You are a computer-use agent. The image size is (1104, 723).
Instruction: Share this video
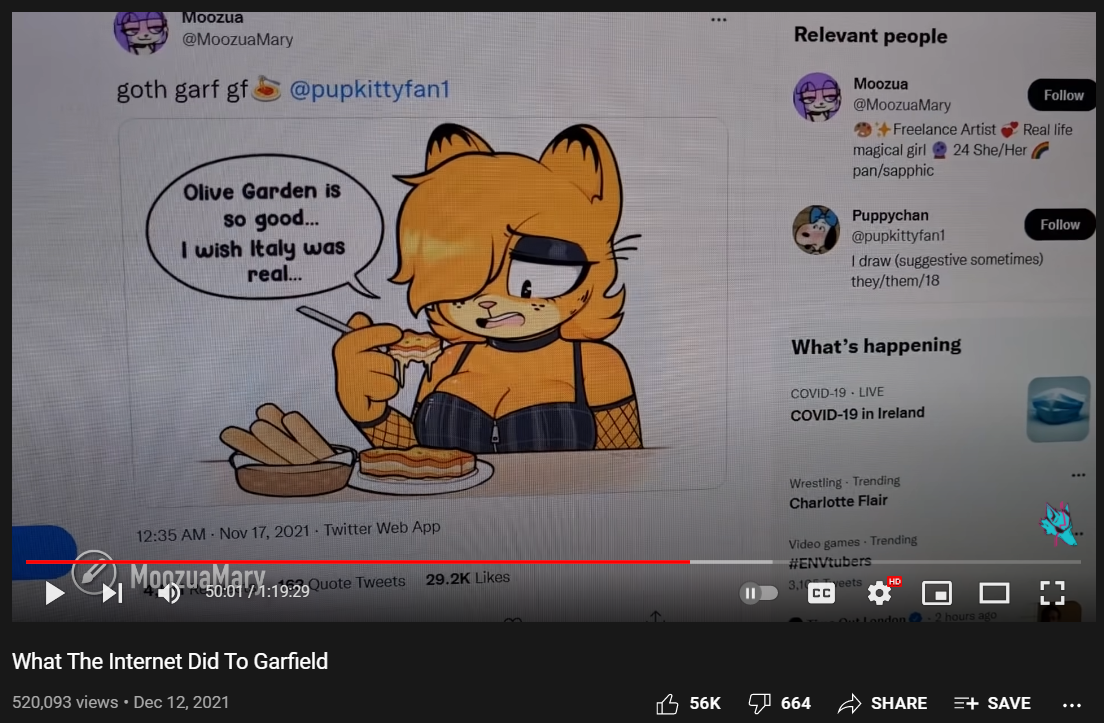[x=882, y=703]
